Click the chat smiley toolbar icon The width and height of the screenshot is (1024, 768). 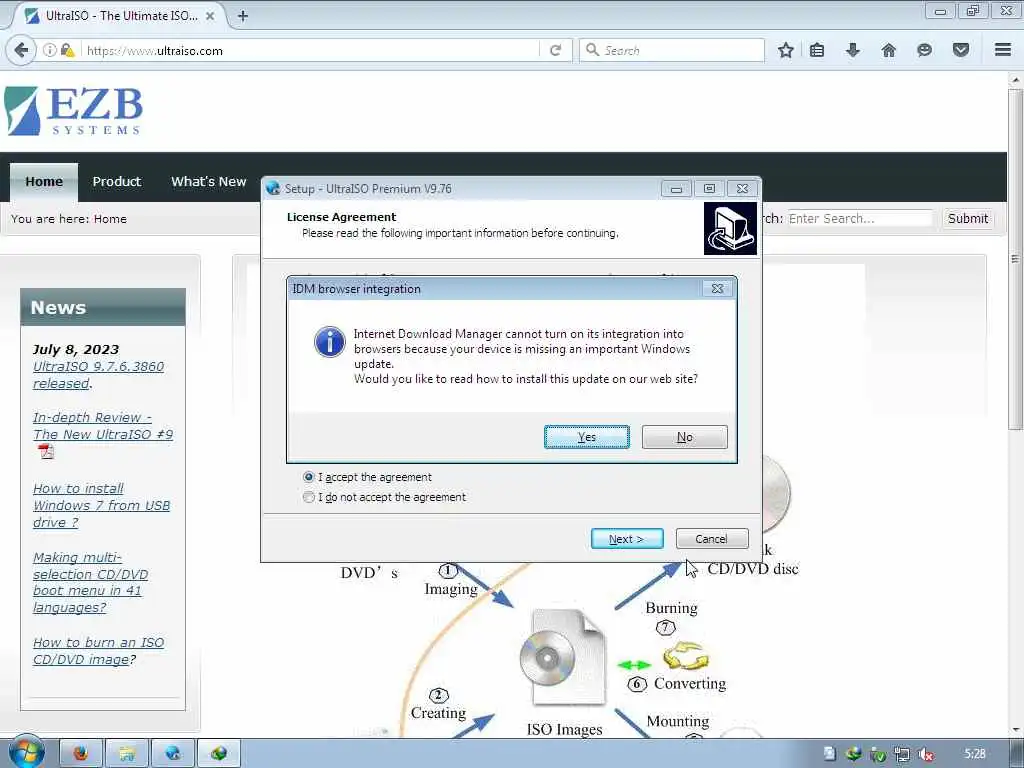point(924,50)
